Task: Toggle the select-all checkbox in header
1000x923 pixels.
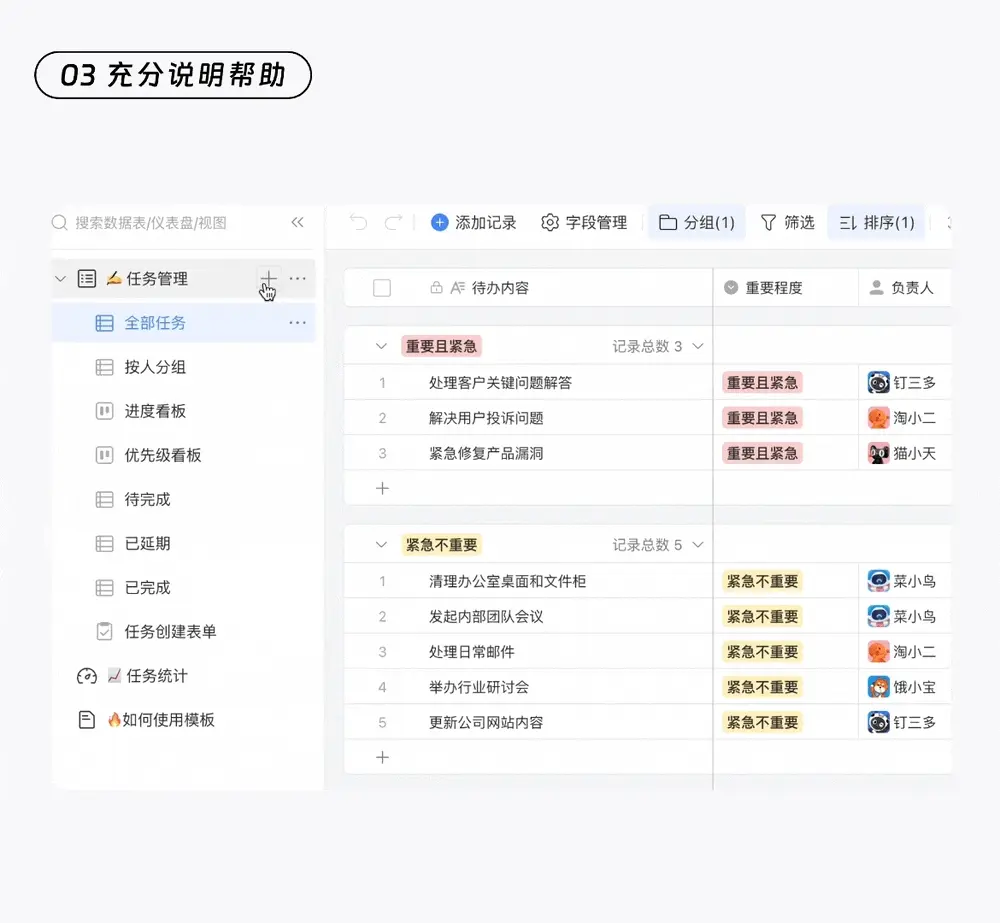Action: point(382,288)
